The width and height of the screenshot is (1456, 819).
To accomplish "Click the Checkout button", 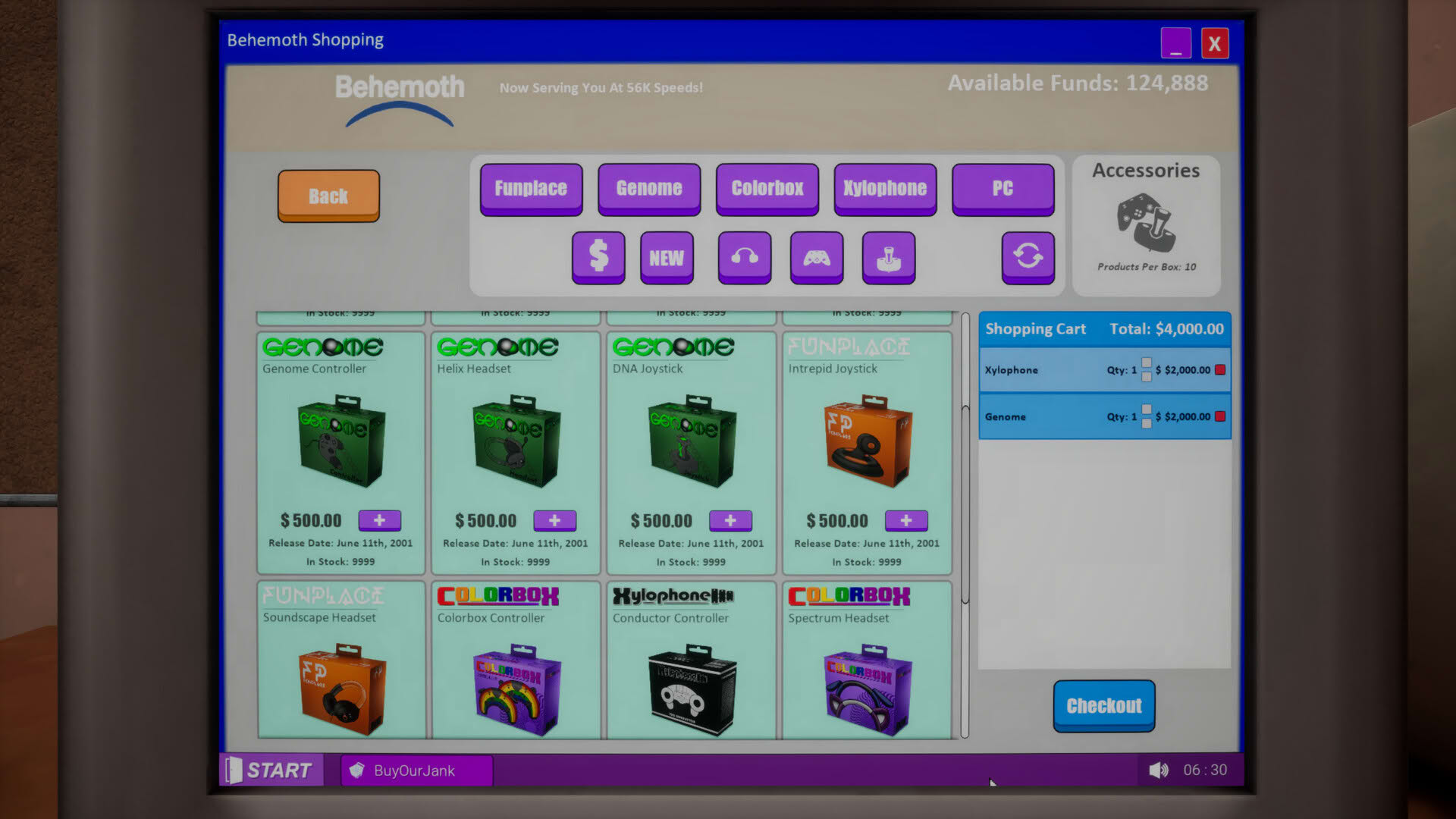I will [x=1103, y=706].
